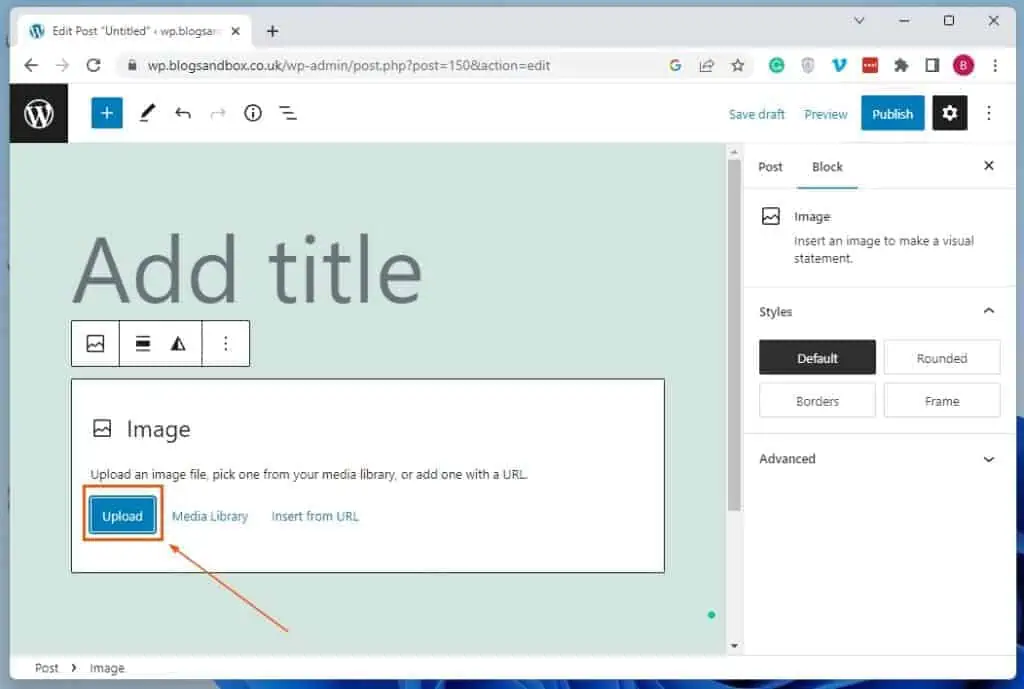Screen dimensions: 1024x689
Task: Undo the last action
Action: pyautogui.click(x=183, y=113)
